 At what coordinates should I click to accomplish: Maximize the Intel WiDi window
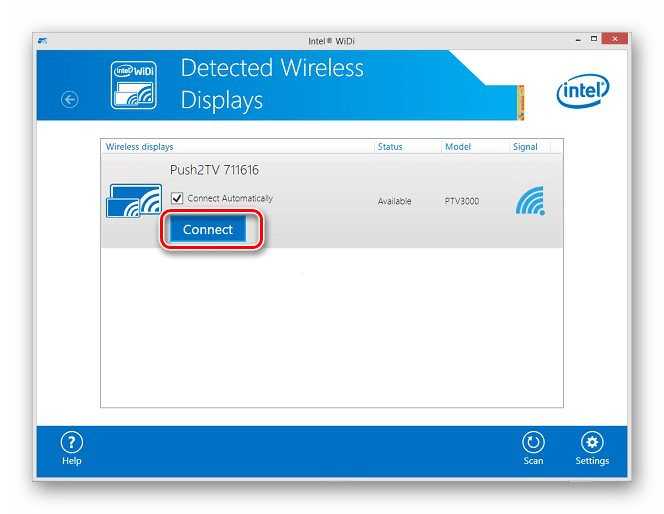click(594, 39)
